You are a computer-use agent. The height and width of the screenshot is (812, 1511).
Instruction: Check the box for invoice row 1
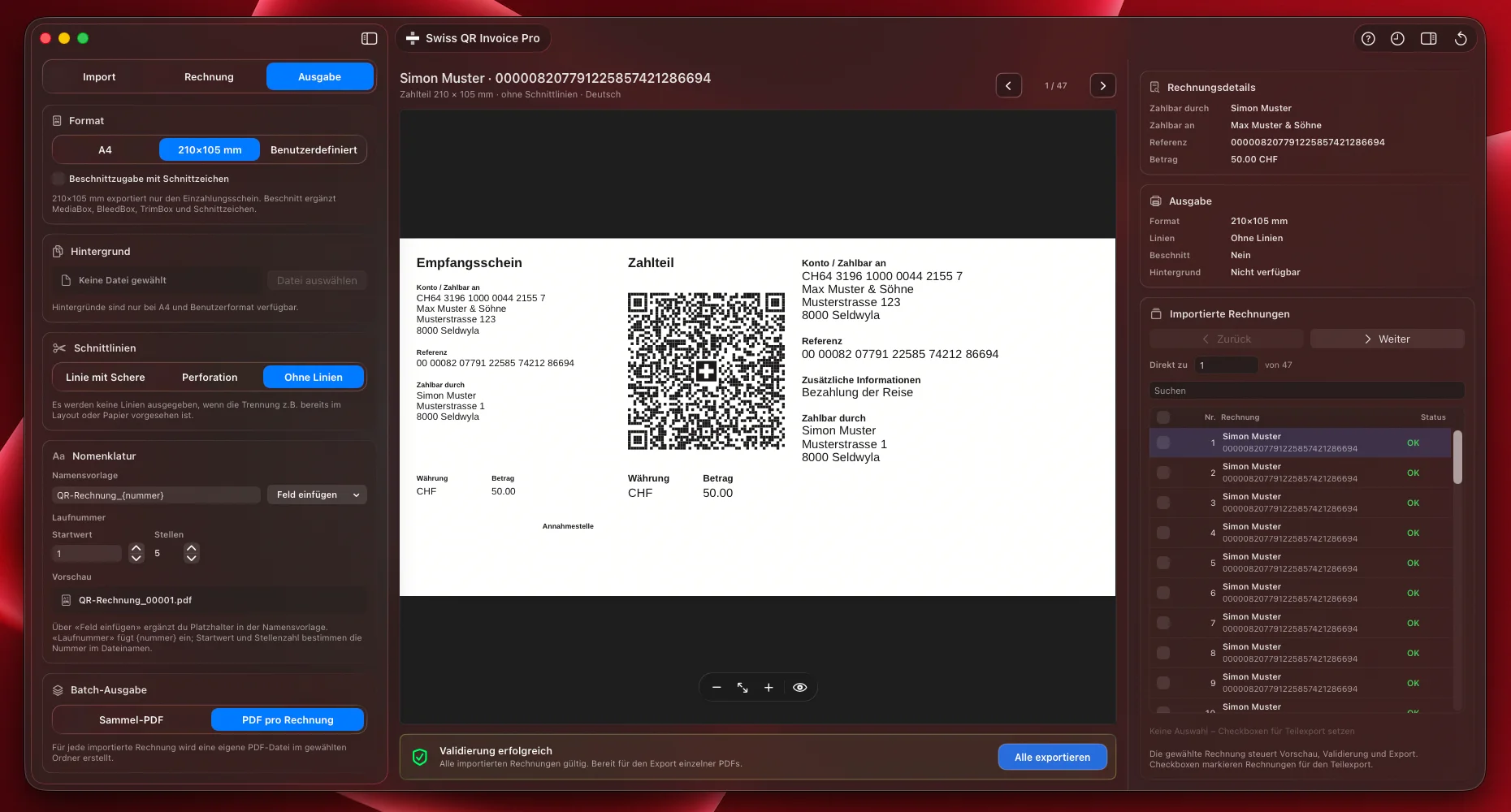pyautogui.click(x=1163, y=443)
